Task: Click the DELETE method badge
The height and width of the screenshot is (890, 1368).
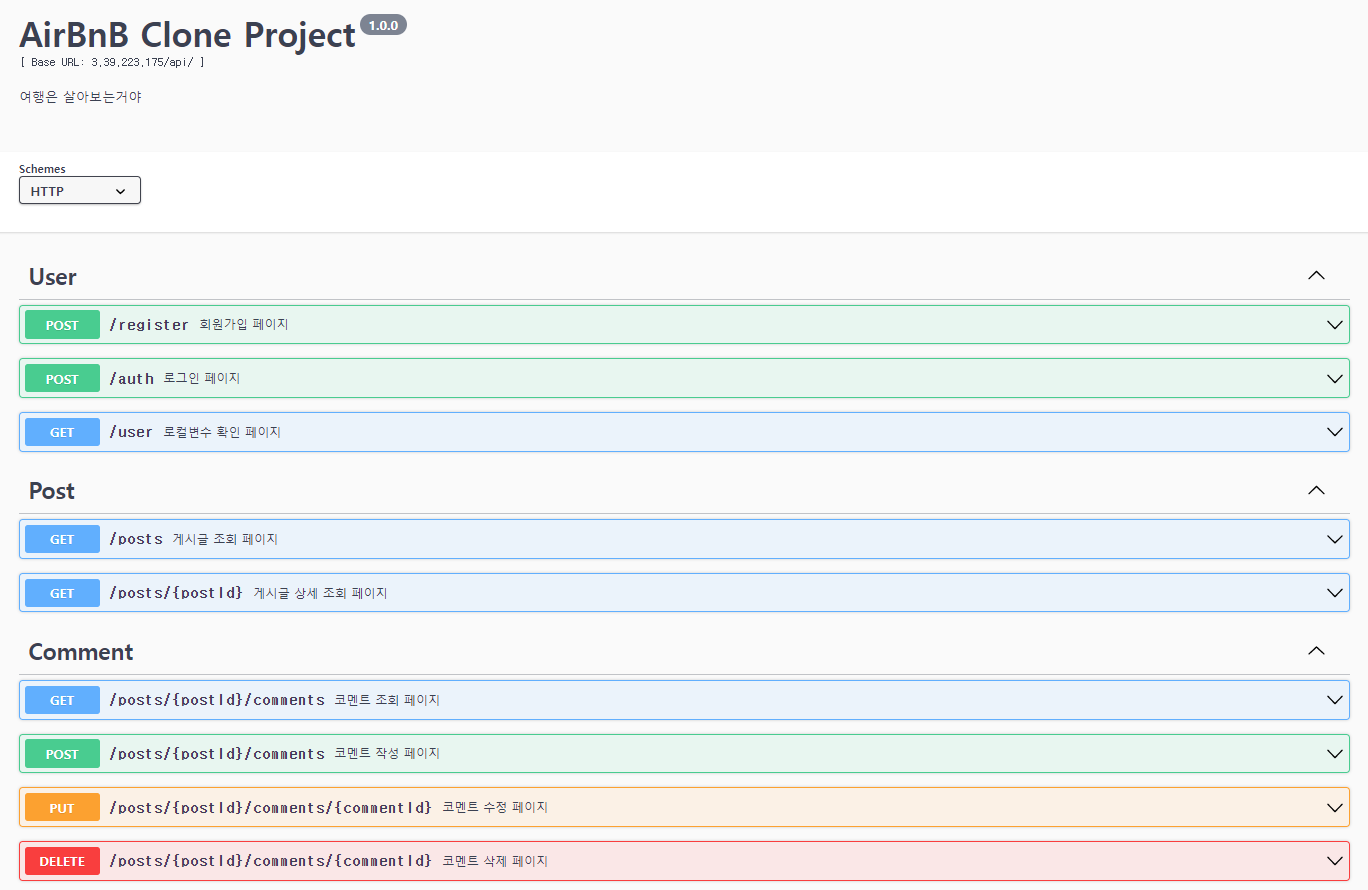Action: (62, 861)
